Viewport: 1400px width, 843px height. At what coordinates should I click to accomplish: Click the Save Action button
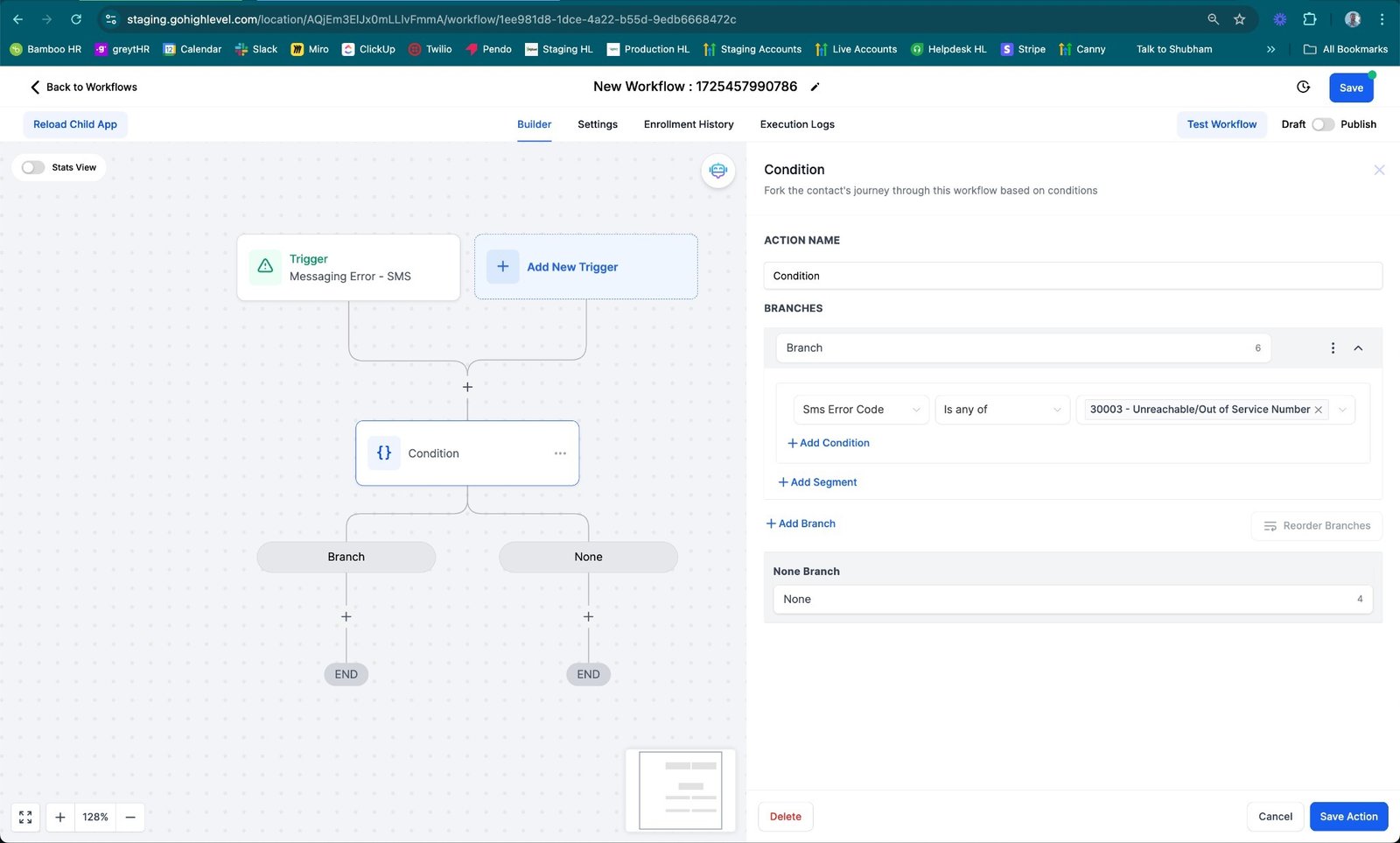click(1347, 817)
